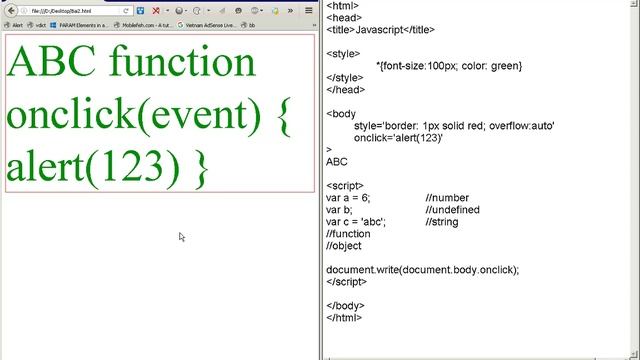Click the grayed-out arrow toolbar icon
640x360 pixels.
[222, 11]
